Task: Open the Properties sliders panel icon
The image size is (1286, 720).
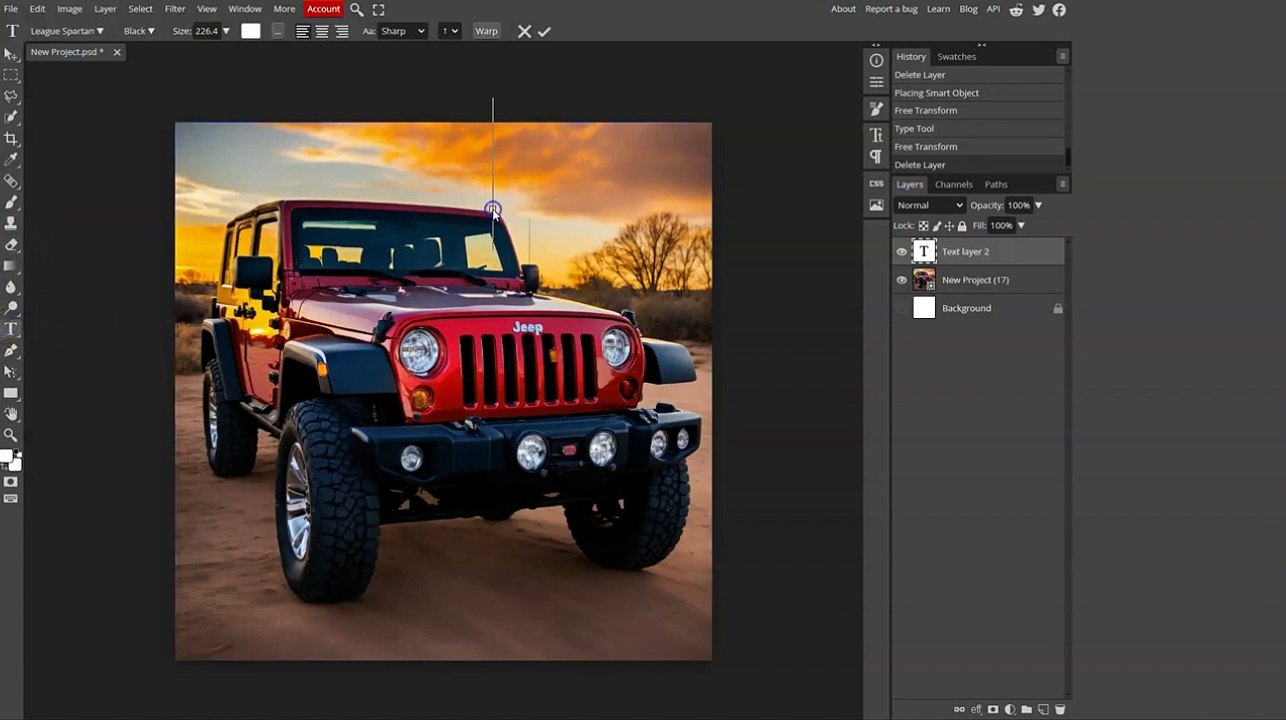Action: tap(876, 82)
